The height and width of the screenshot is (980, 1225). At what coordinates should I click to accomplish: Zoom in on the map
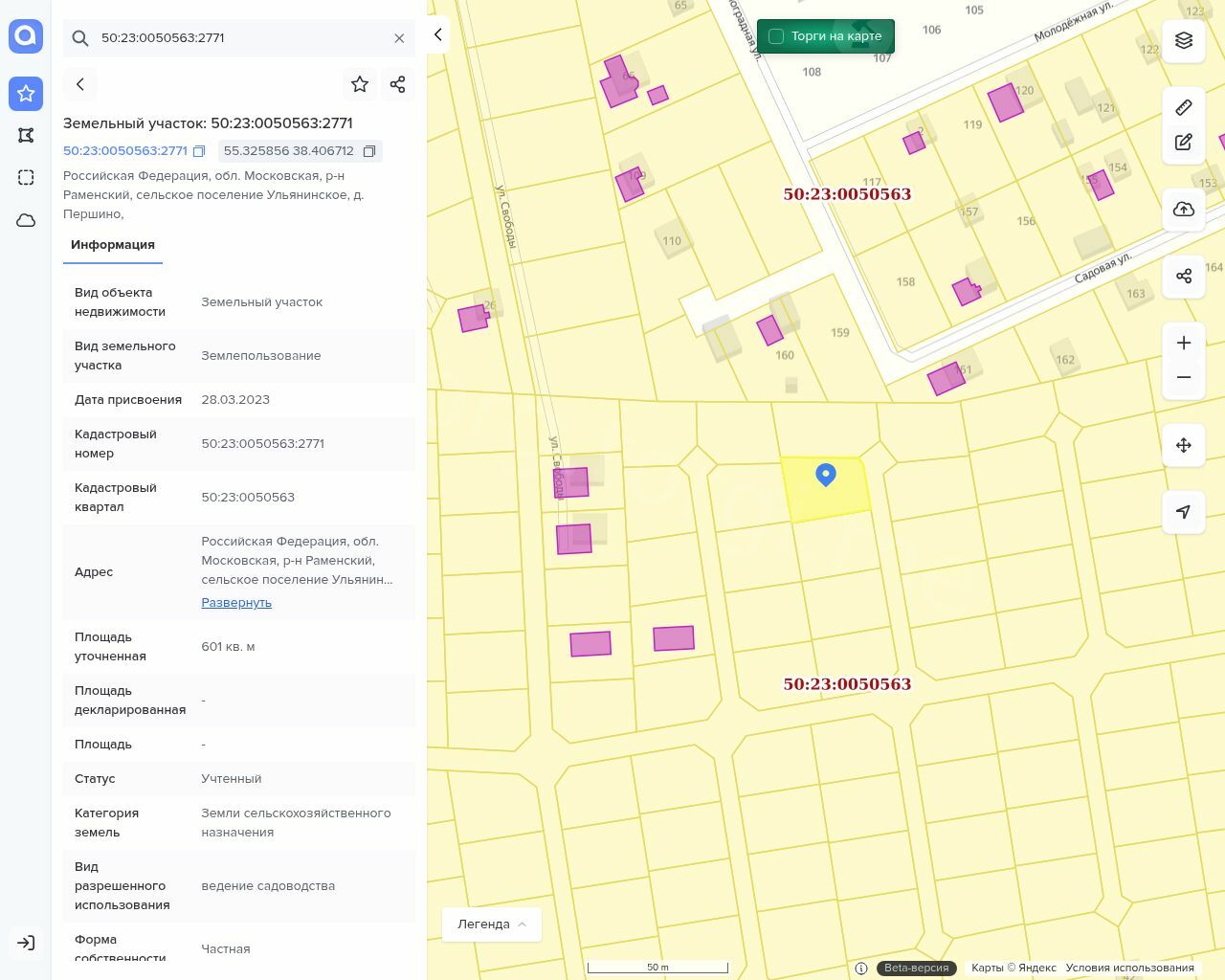point(1184,343)
